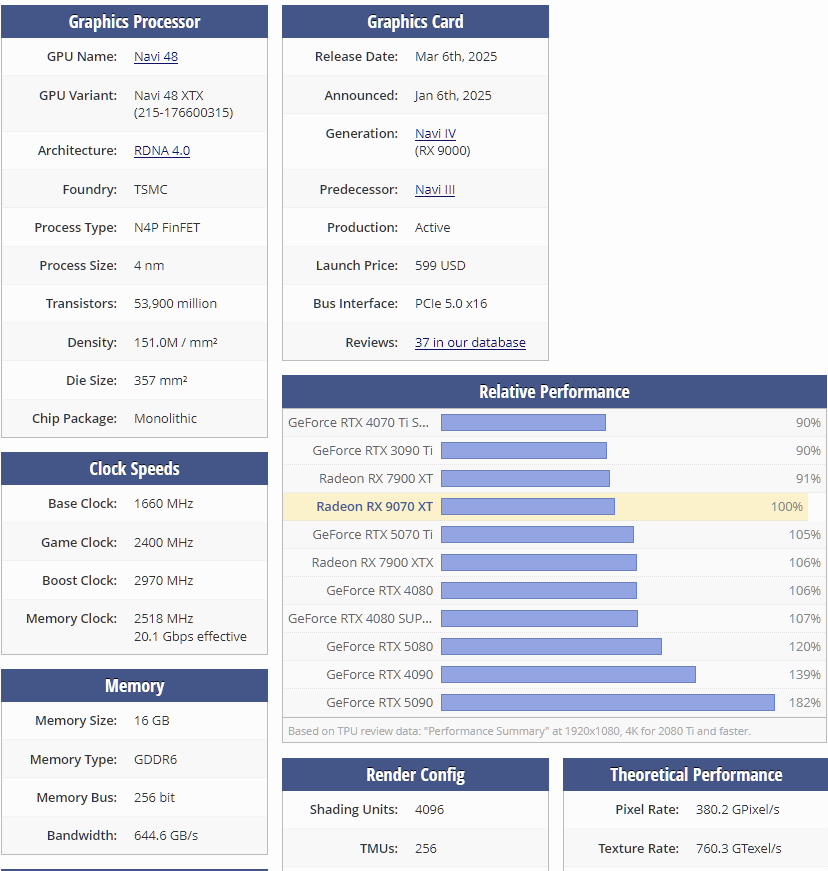Click the Graphics Processor section header
Image resolution: width=828 pixels, height=871 pixels.
(x=134, y=22)
